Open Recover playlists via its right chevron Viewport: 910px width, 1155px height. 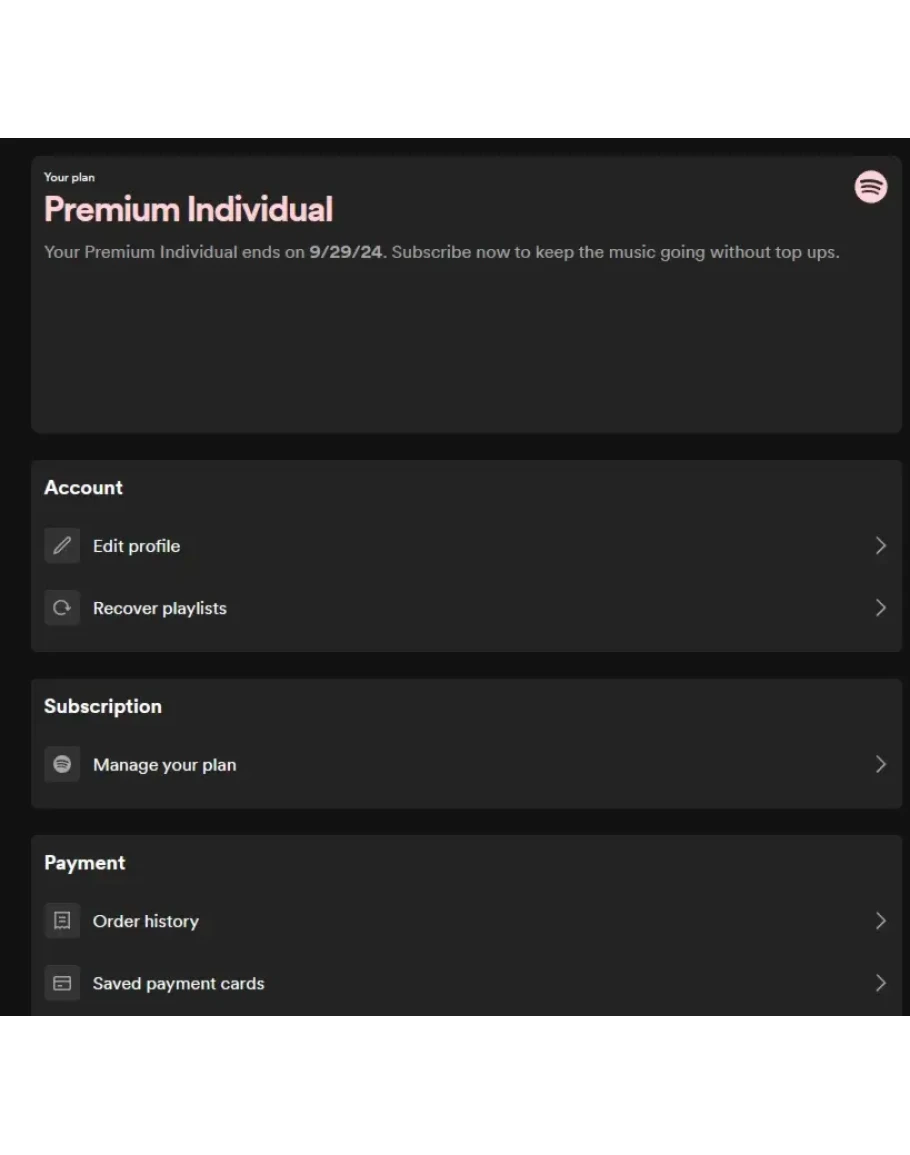880,608
